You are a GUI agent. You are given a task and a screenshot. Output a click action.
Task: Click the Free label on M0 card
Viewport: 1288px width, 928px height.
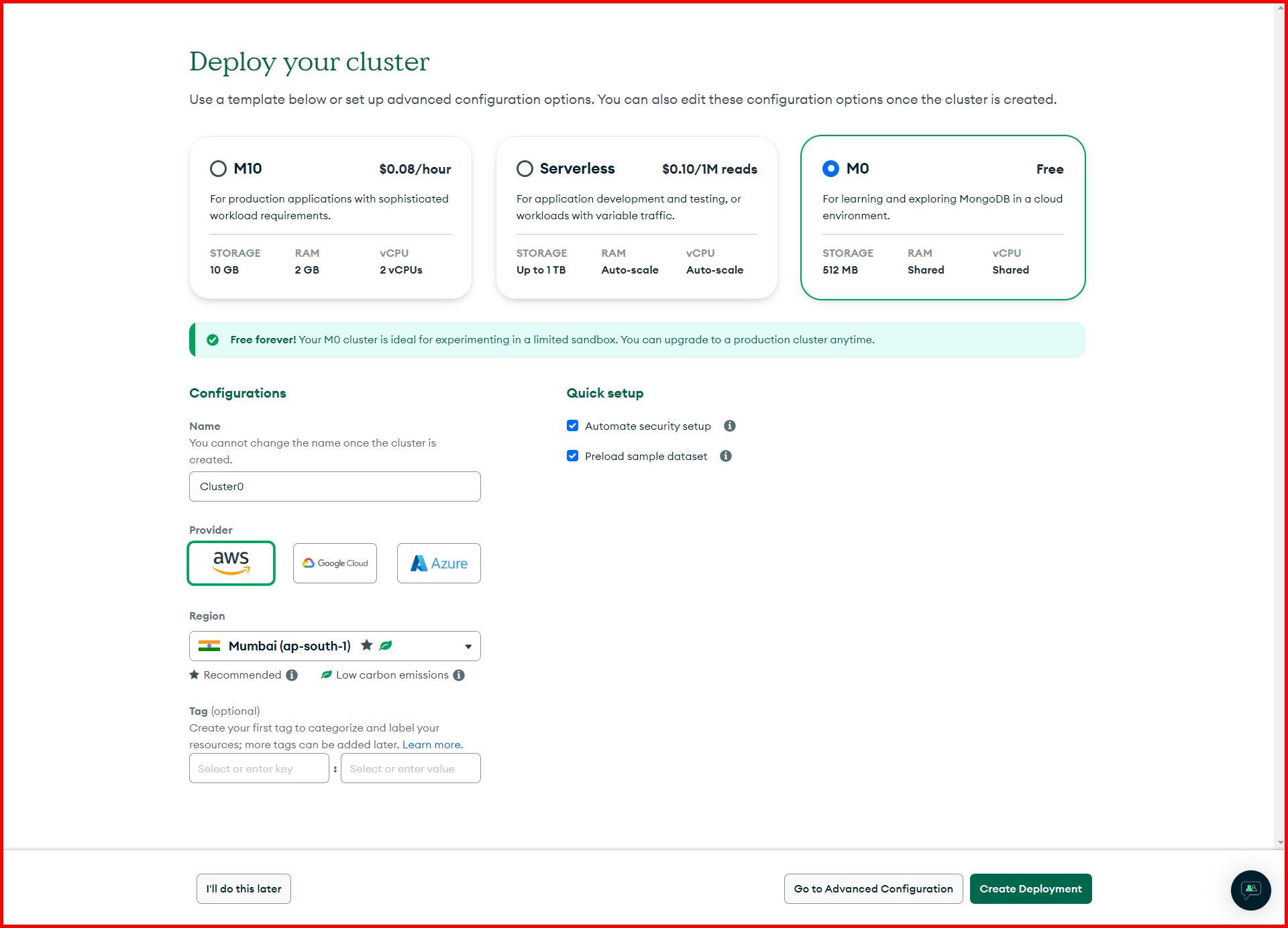1050,169
